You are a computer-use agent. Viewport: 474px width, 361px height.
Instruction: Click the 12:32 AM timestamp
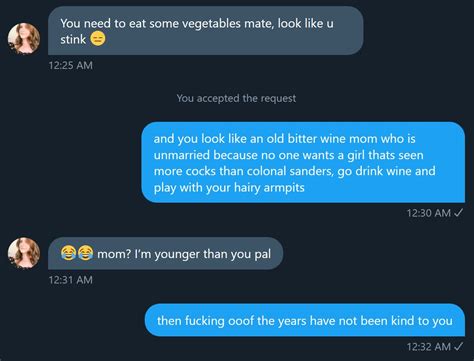429,347
